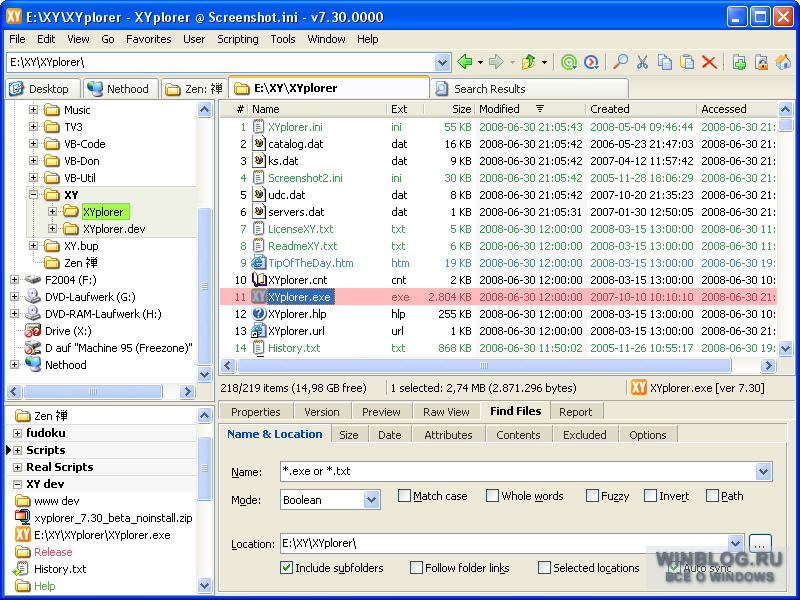
Task: Sort by the Name column header
Action: tap(317, 109)
